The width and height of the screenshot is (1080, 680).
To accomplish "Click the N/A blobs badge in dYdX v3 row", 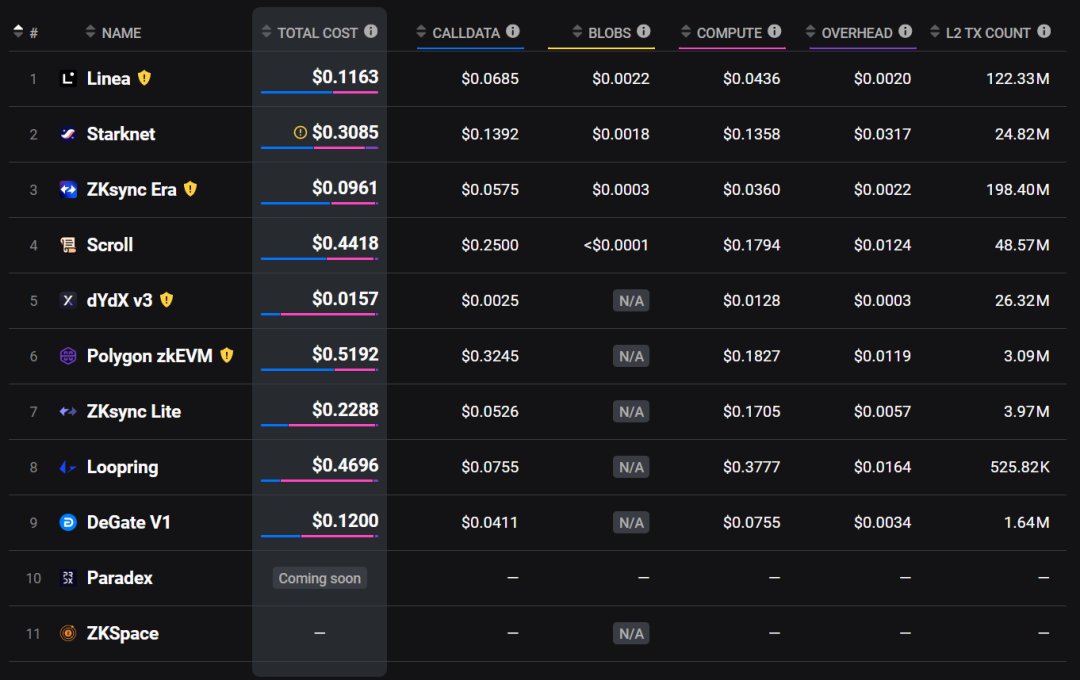I will pyautogui.click(x=631, y=300).
